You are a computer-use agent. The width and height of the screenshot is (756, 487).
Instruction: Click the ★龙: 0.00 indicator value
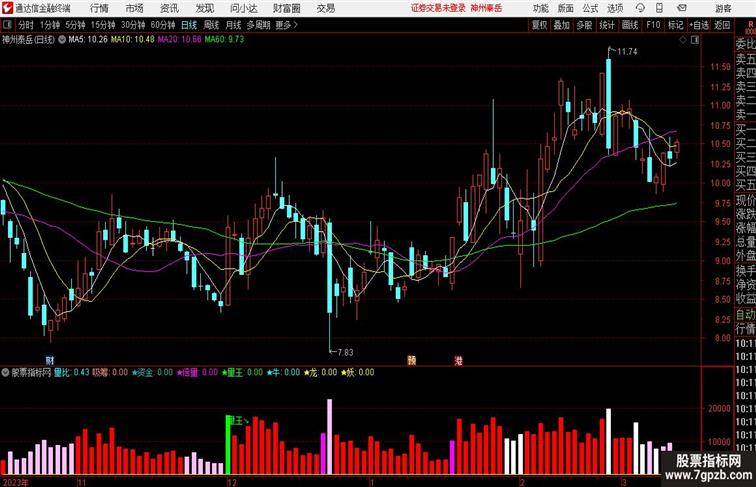click(x=321, y=372)
